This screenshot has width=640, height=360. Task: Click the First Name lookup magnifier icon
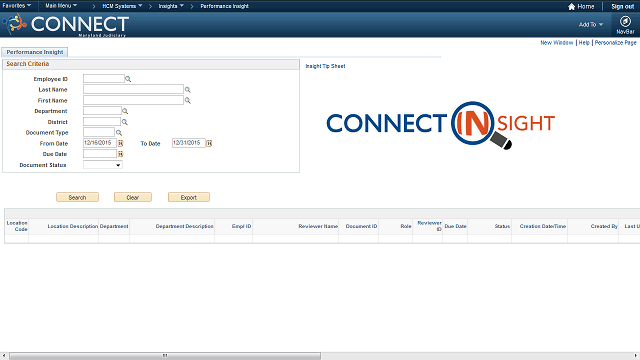point(188,100)
